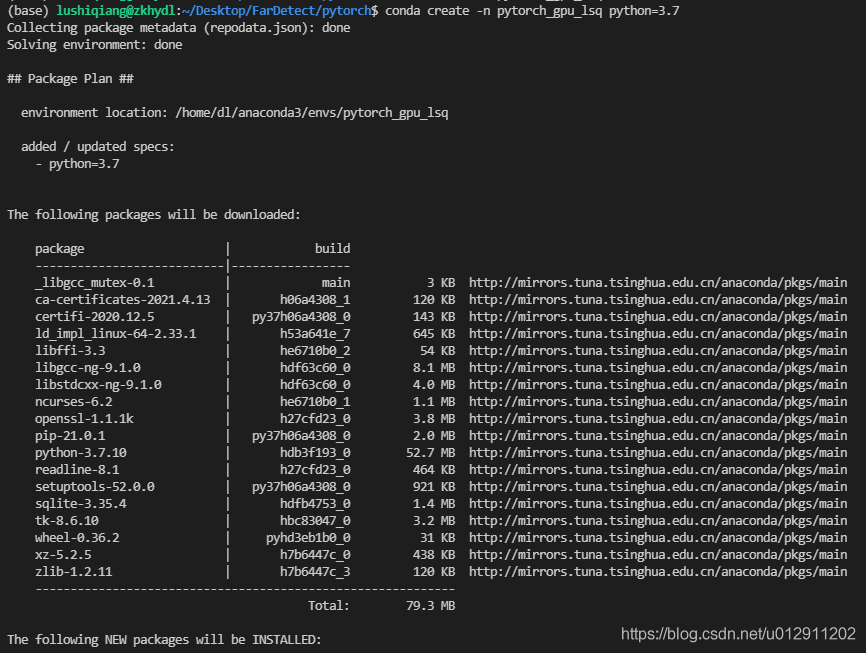Click the "## Package Plan ##" heading

click(70, 78)
